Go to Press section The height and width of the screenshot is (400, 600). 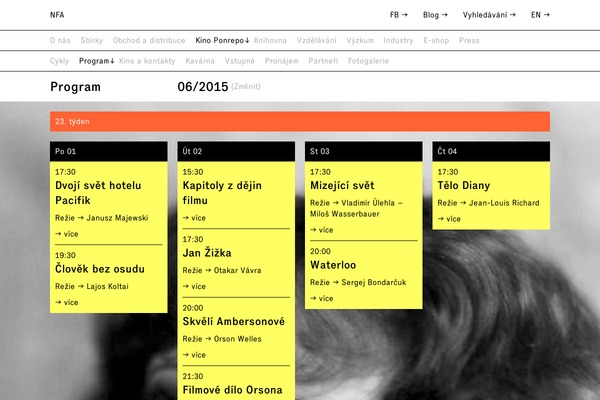click(x=469, y=40)
